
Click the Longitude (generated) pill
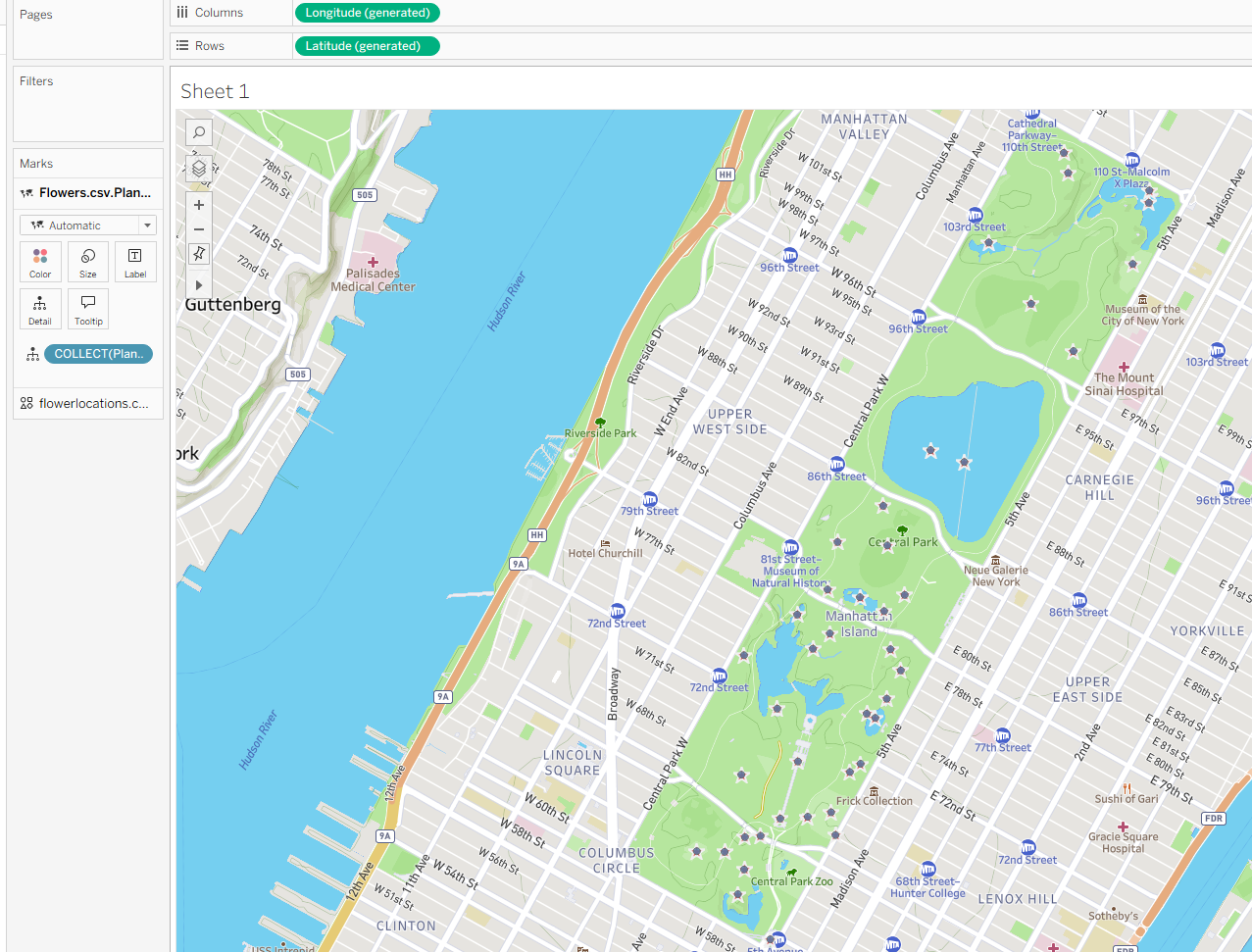tap(367, 13)
